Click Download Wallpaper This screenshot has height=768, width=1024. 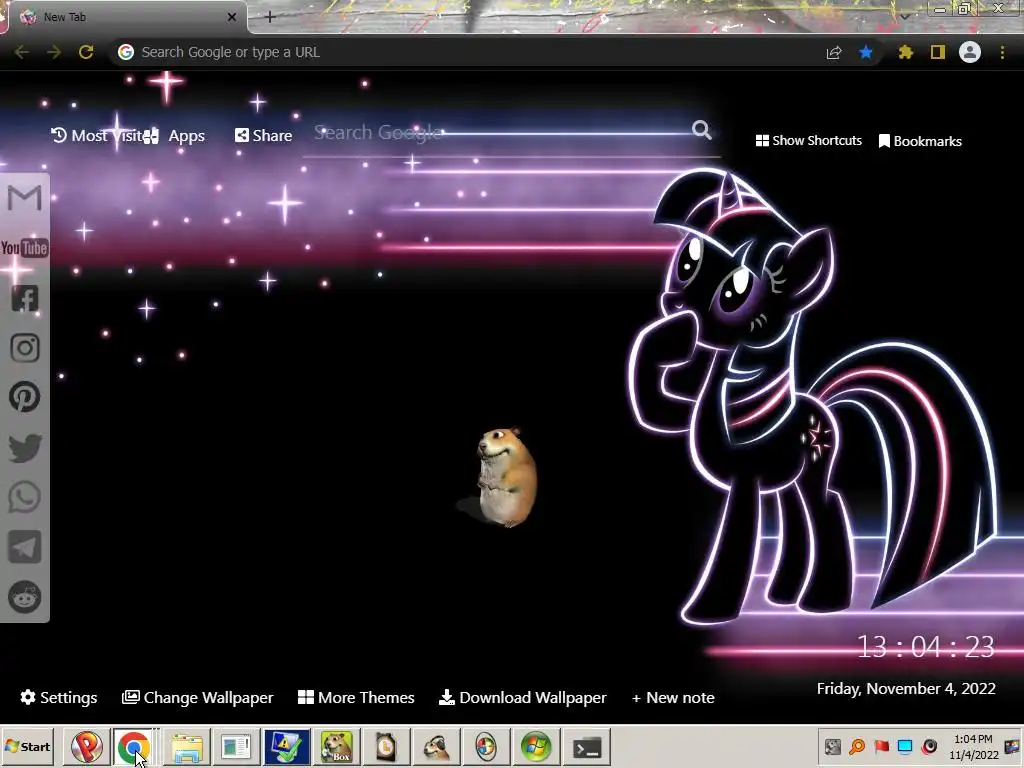pos(523,697)
